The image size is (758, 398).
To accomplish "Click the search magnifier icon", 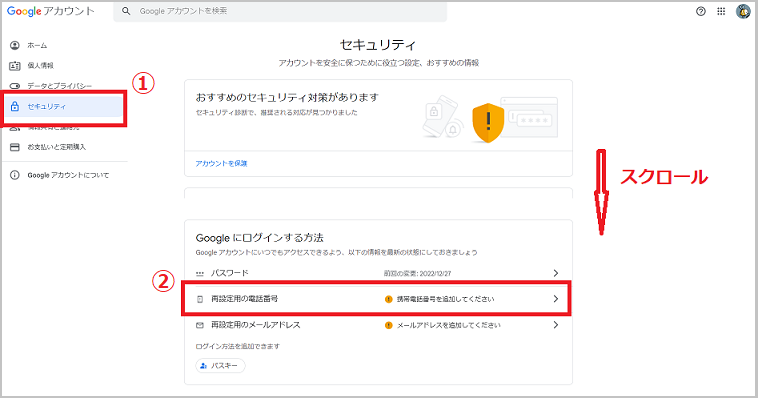I will pos(126,11).
